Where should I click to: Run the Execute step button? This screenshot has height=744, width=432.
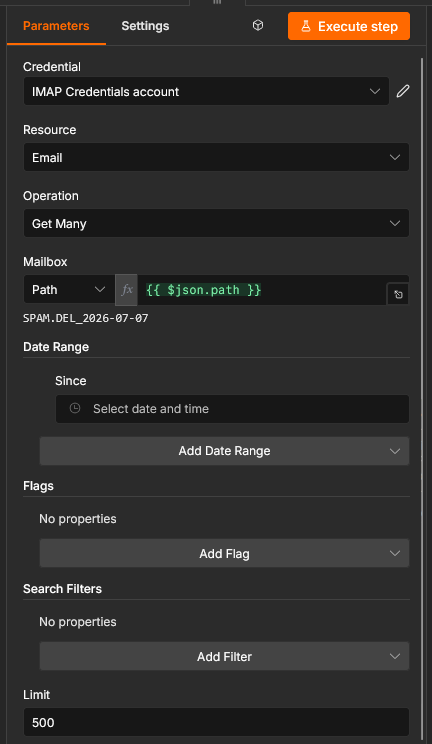(x=349, y=26)
